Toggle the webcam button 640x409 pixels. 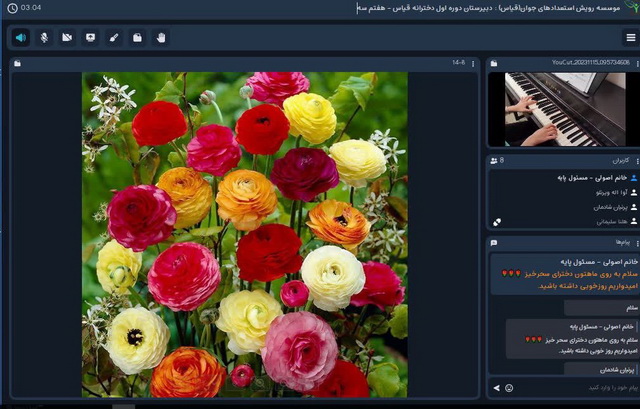(67, 38)
